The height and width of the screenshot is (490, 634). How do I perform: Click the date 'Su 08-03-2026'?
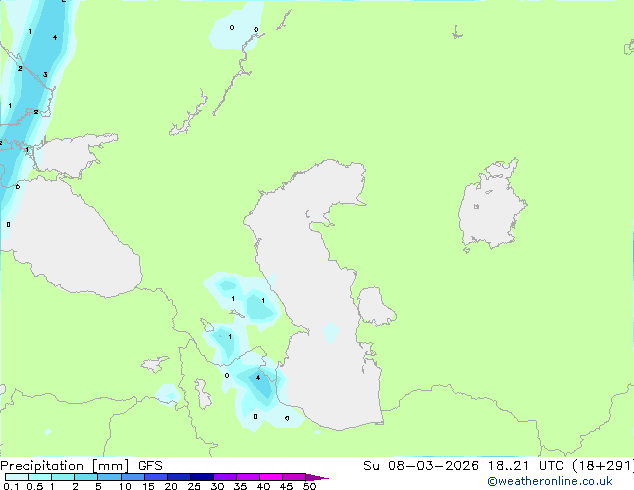tap(421, 466)
